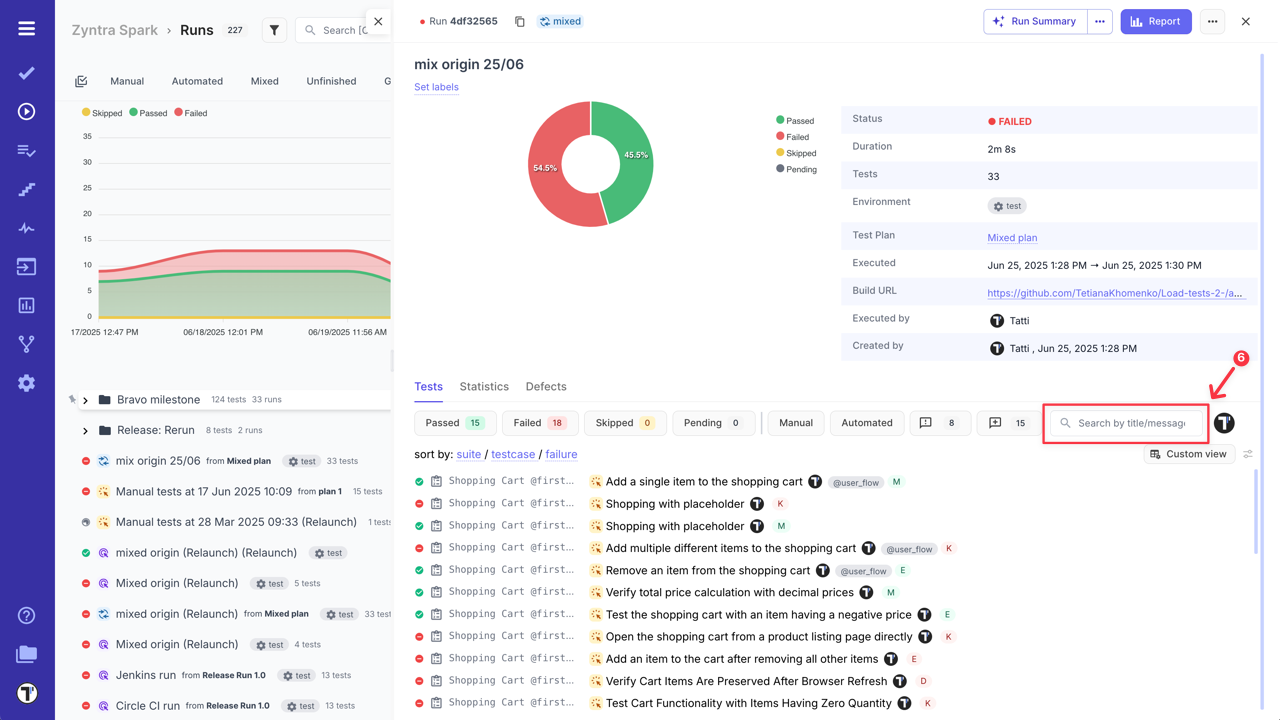
Task: Switch to the Statistics tab
Action: tap(484, 386)
